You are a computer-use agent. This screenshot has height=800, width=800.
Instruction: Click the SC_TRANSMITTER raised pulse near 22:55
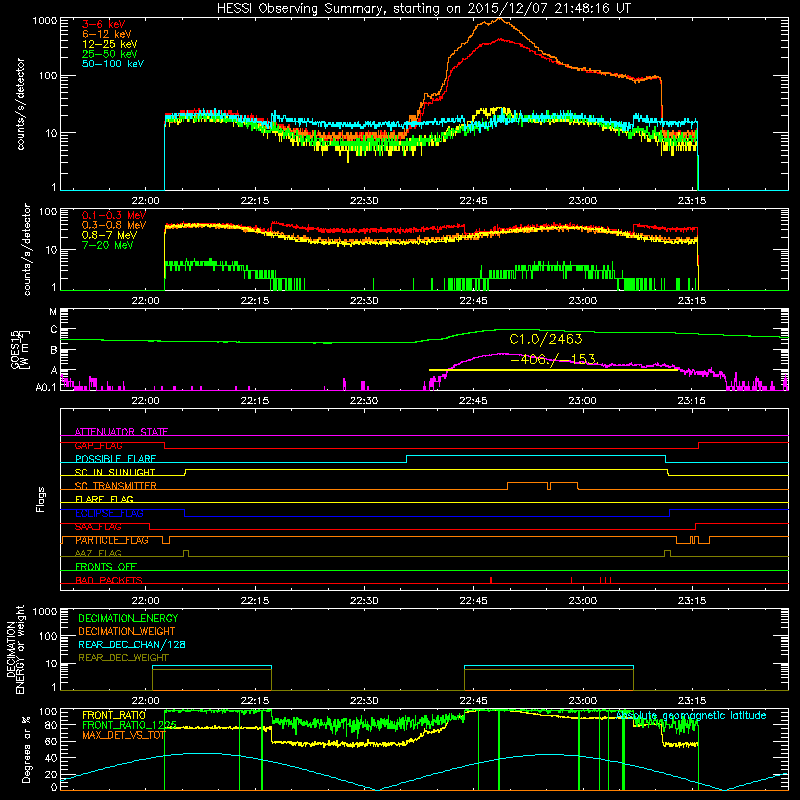pyautogui.click(x=542, y=485)
